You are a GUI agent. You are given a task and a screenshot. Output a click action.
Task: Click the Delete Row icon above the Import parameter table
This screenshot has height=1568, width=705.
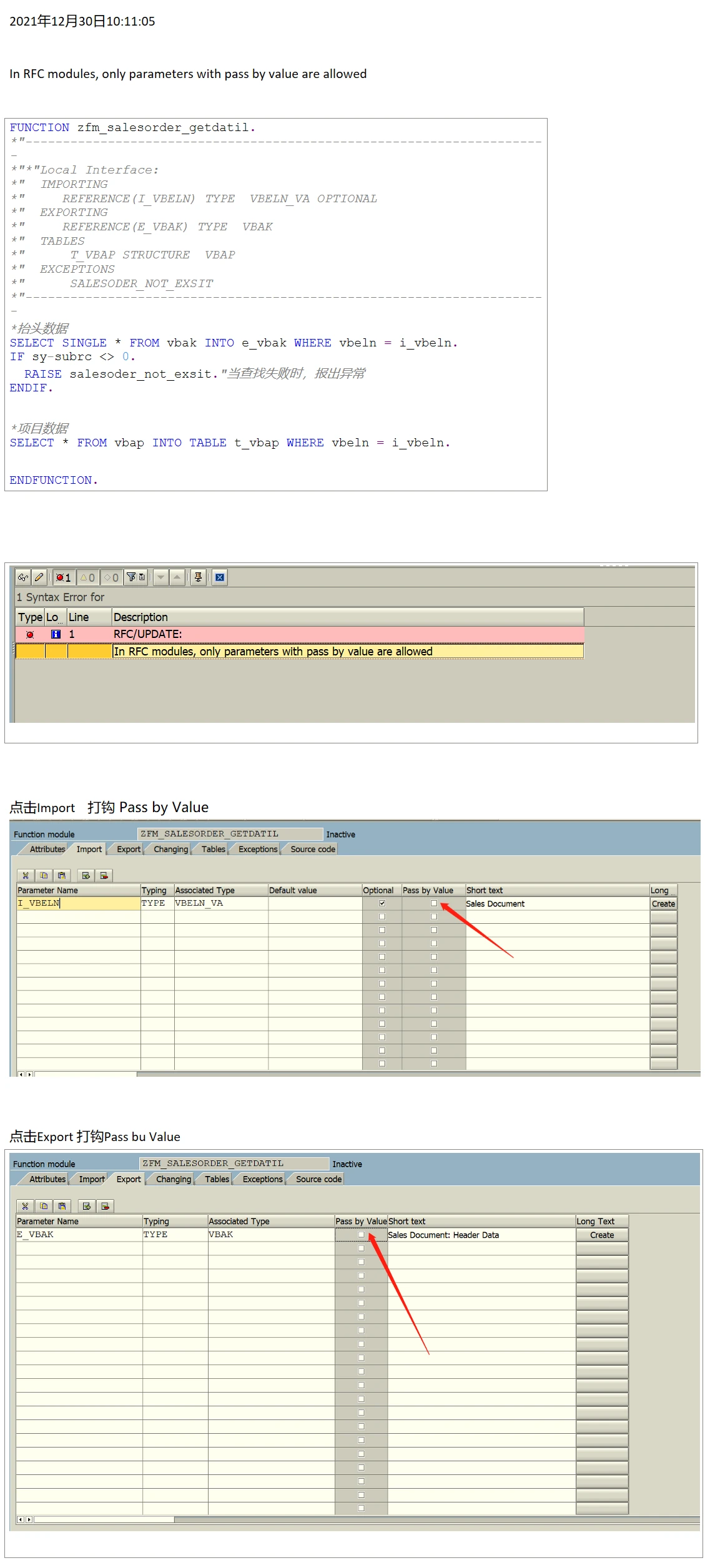coord(104,875)
